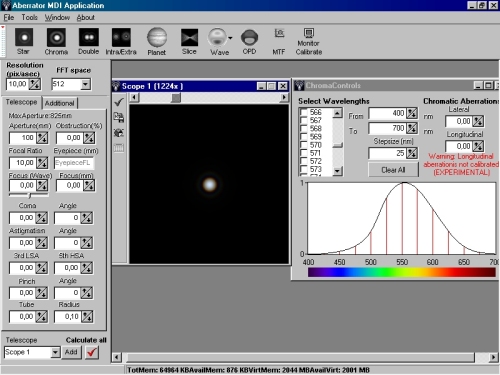Click the copy image icon in Scope 1 window
This screenshot has height=375, width=500.
tap(119, 117)
